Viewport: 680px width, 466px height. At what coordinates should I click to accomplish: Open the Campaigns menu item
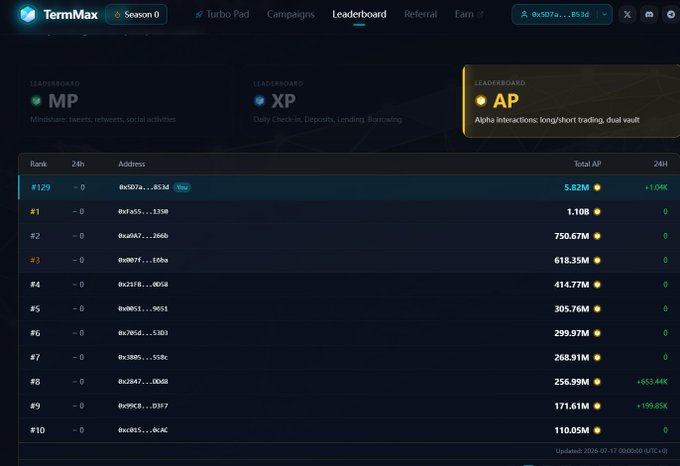click(x=291, y=14)
